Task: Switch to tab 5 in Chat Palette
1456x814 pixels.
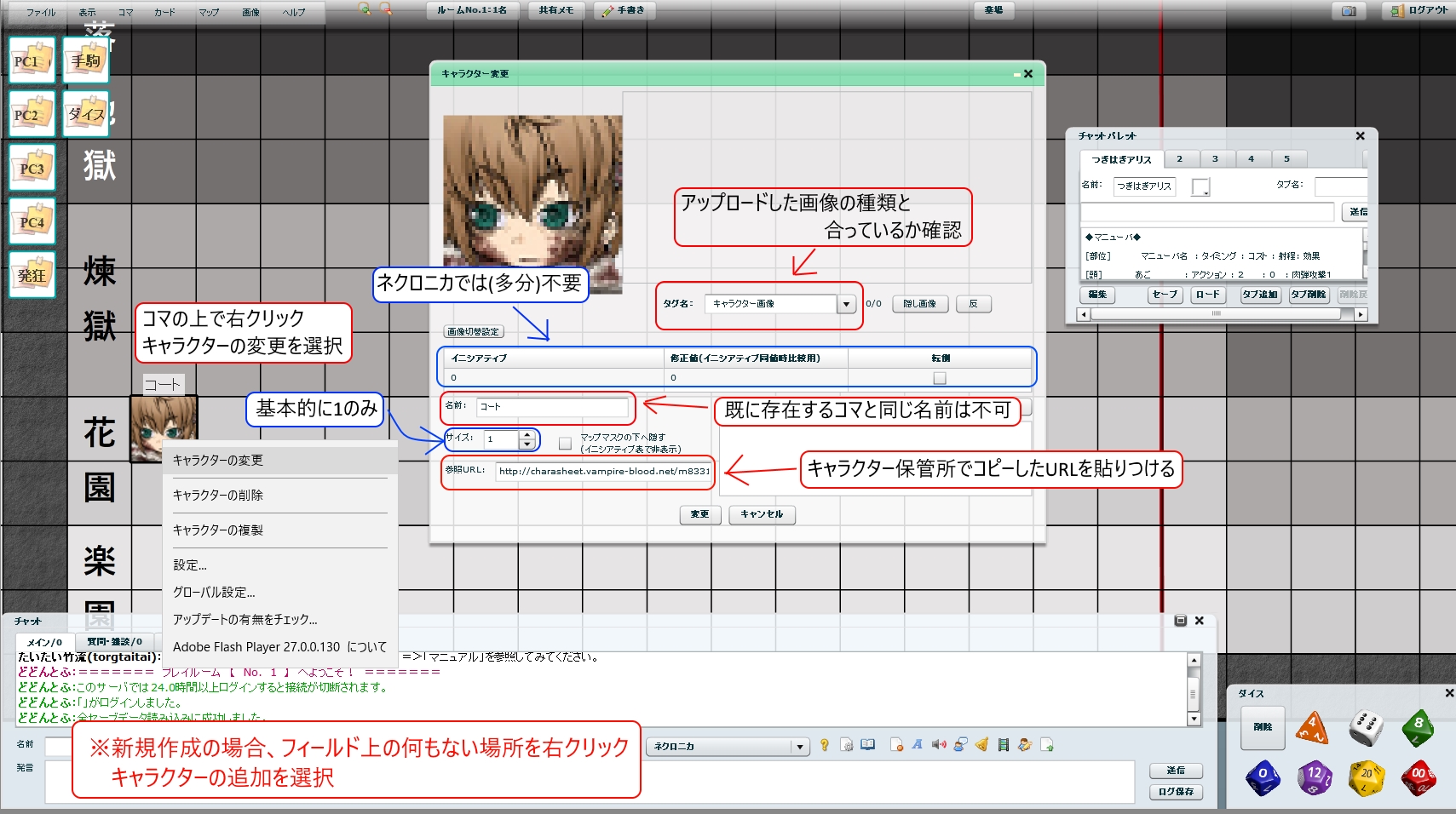Action: coord(1287,159)
